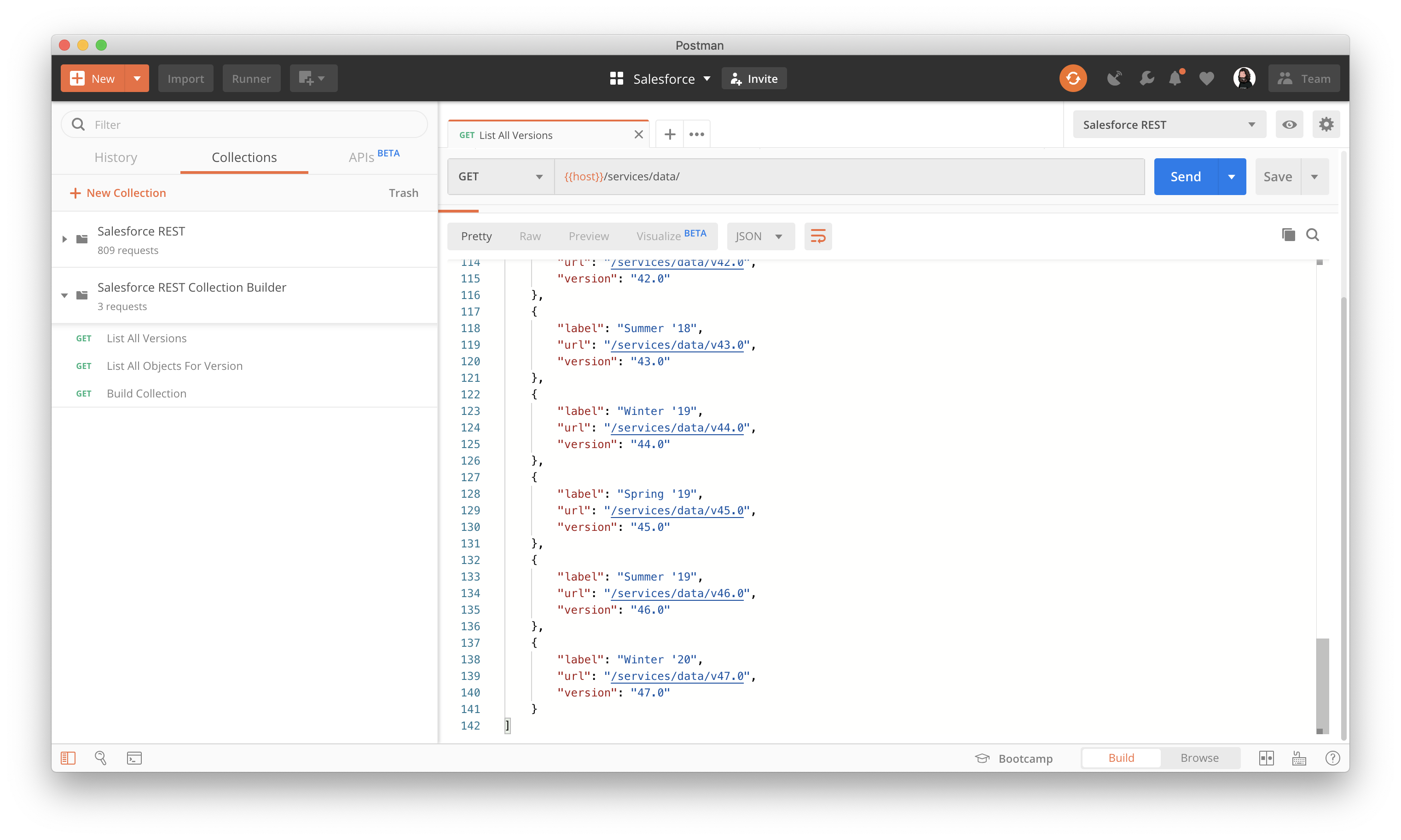Open Find and Replace from status bar

pyautogui.click(x=101, y=757)
